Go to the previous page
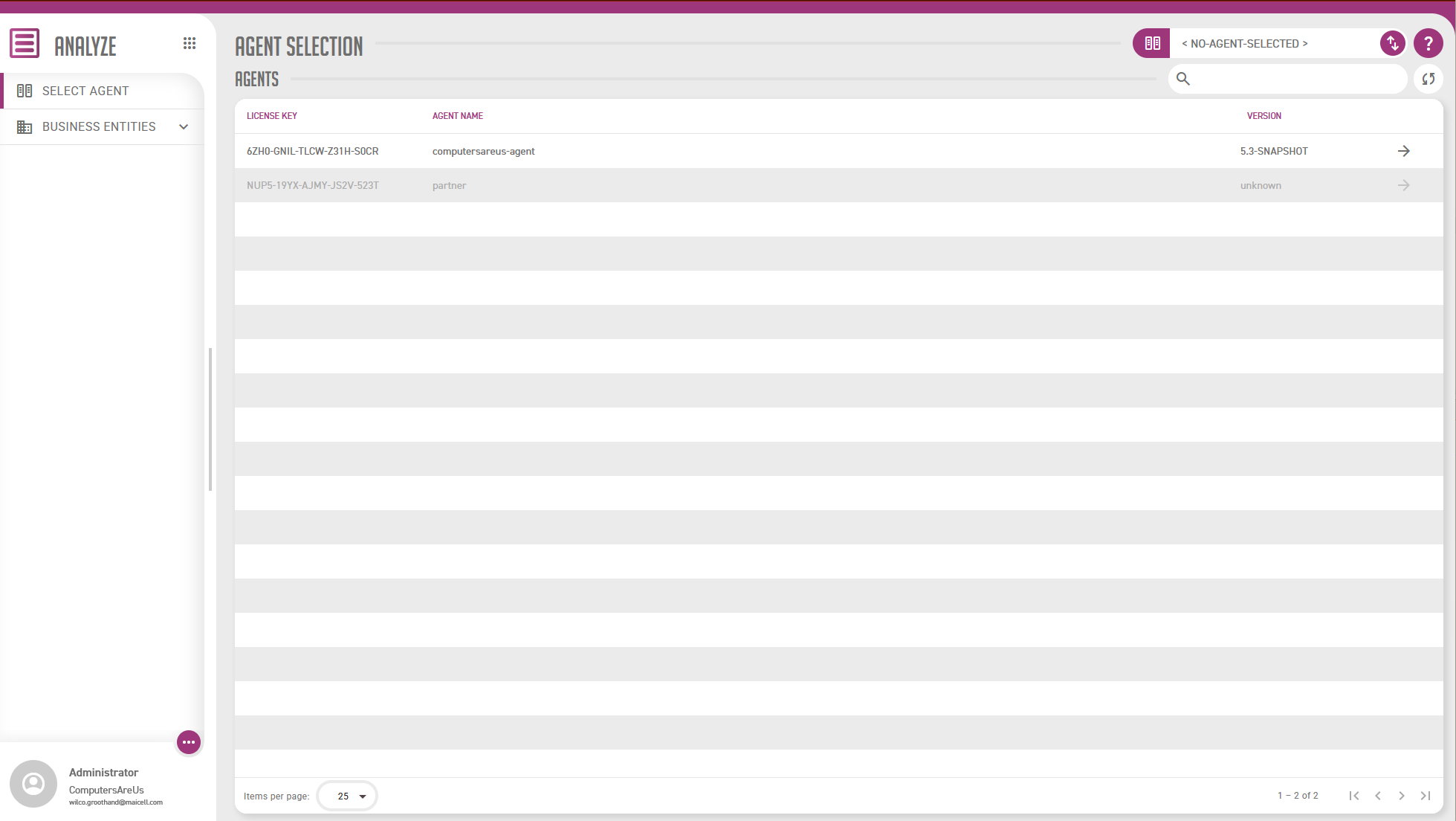1456x821 pixels. click(x=1378, y=796)
